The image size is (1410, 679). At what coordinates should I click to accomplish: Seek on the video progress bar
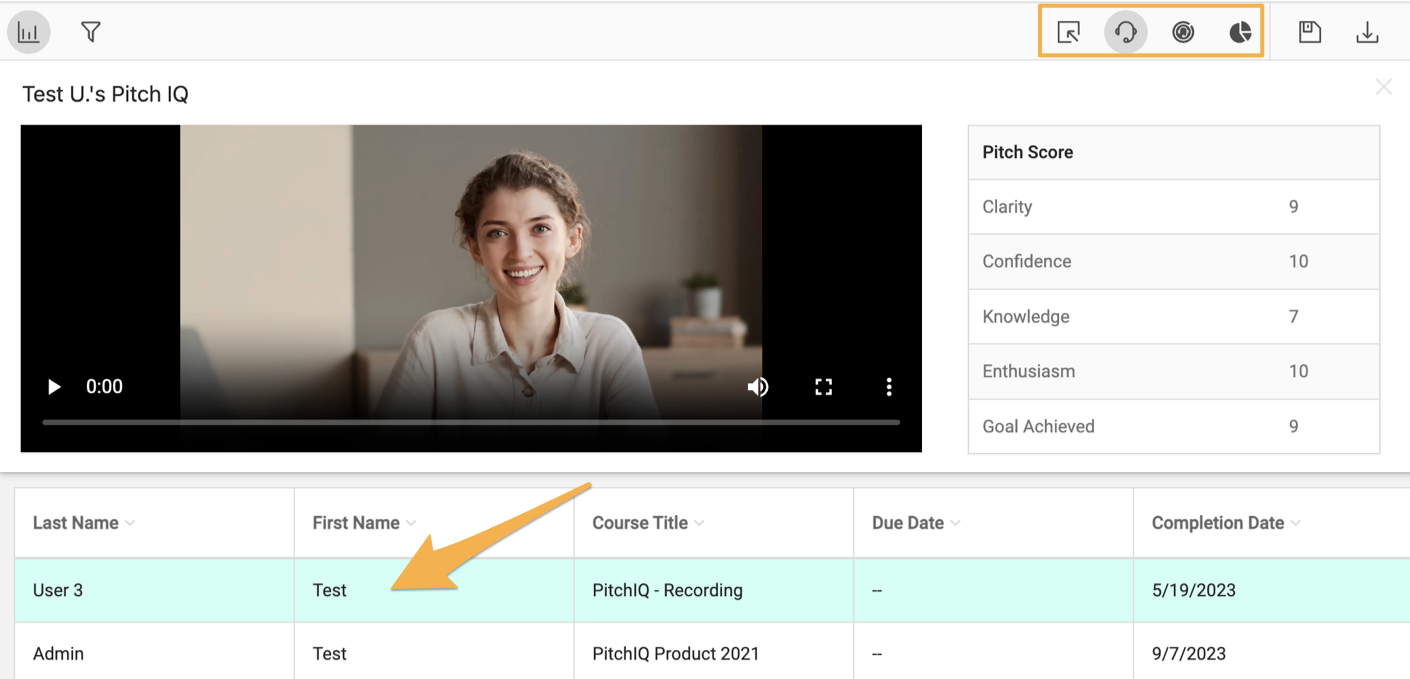(x=471, y=422)
